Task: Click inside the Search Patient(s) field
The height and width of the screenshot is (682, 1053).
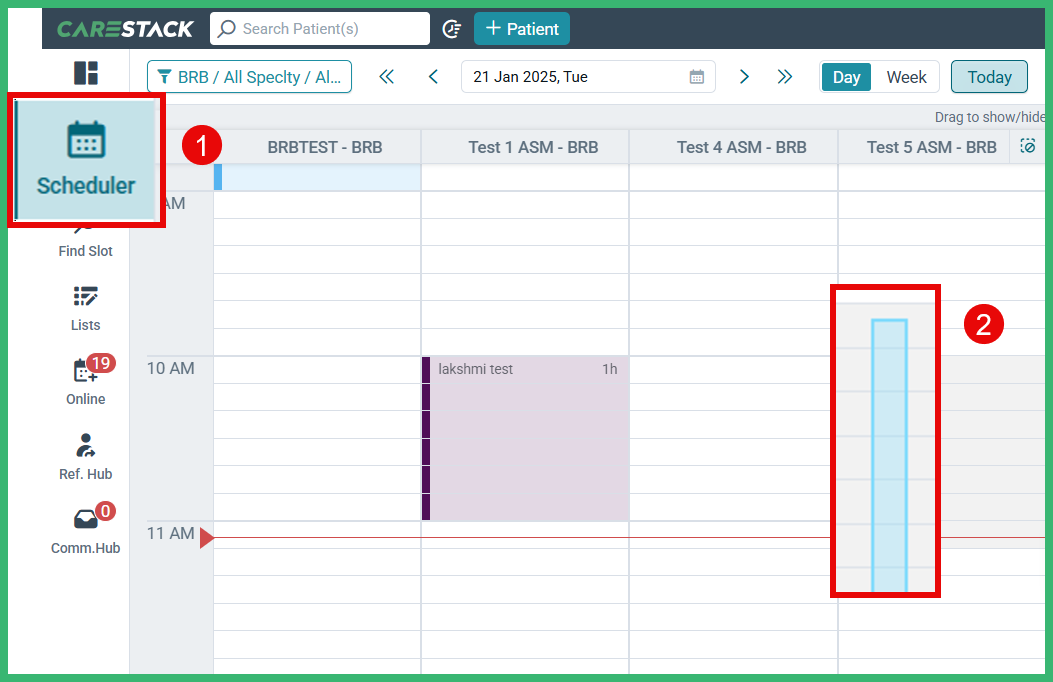Action: 320,28
